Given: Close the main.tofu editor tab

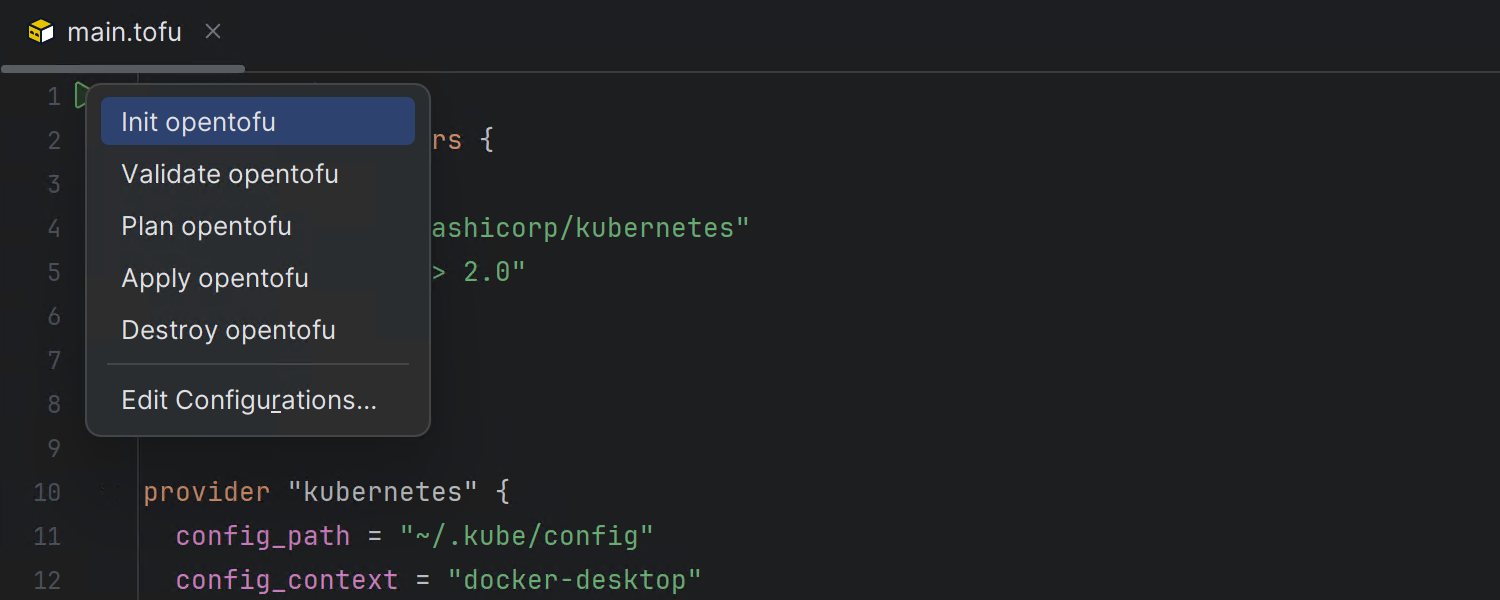Looking at the screenshot, I should click(213, 32).
